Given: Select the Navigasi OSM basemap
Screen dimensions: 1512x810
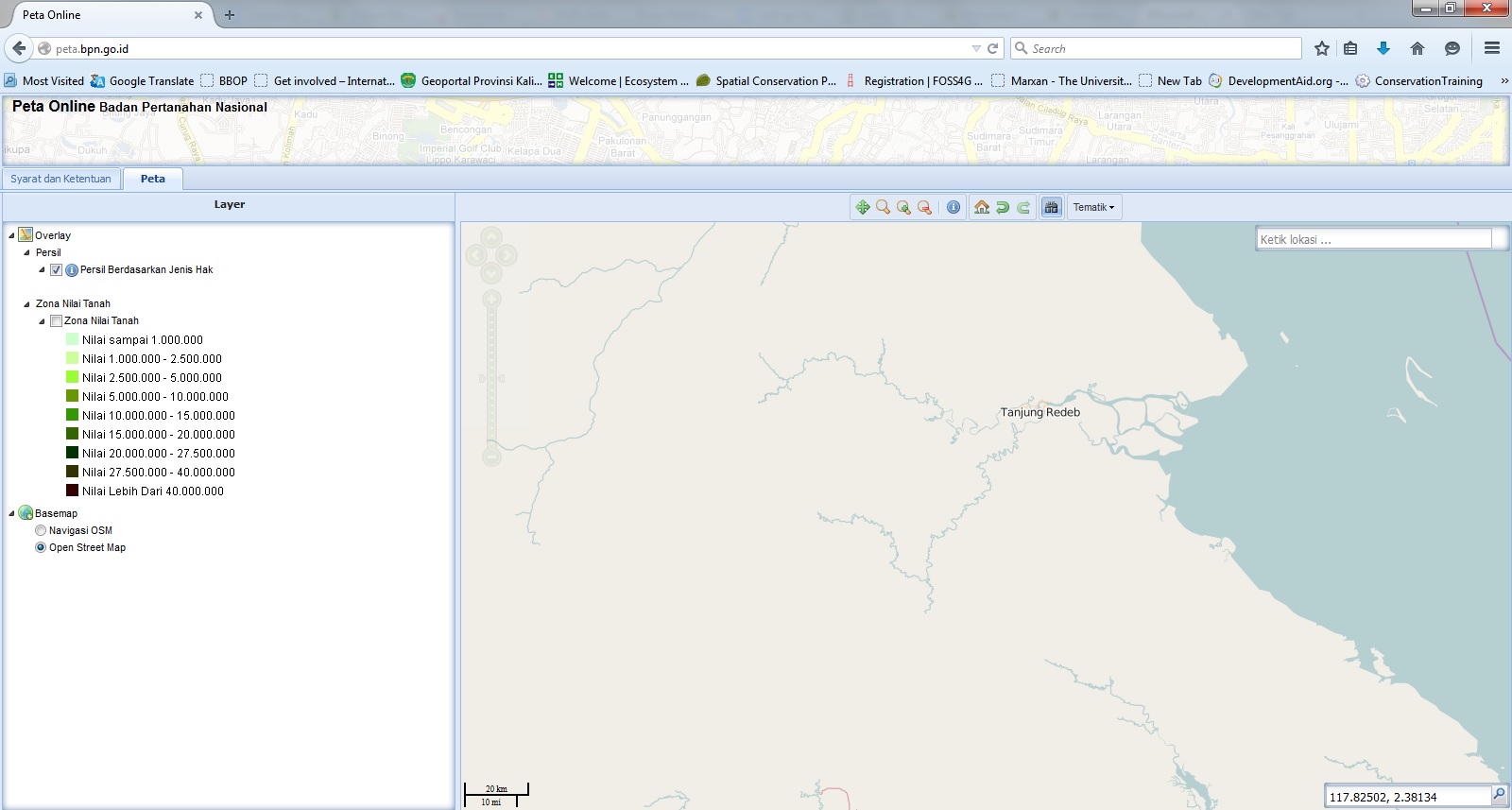Looking at the screenshot, I should coord(41,531).
